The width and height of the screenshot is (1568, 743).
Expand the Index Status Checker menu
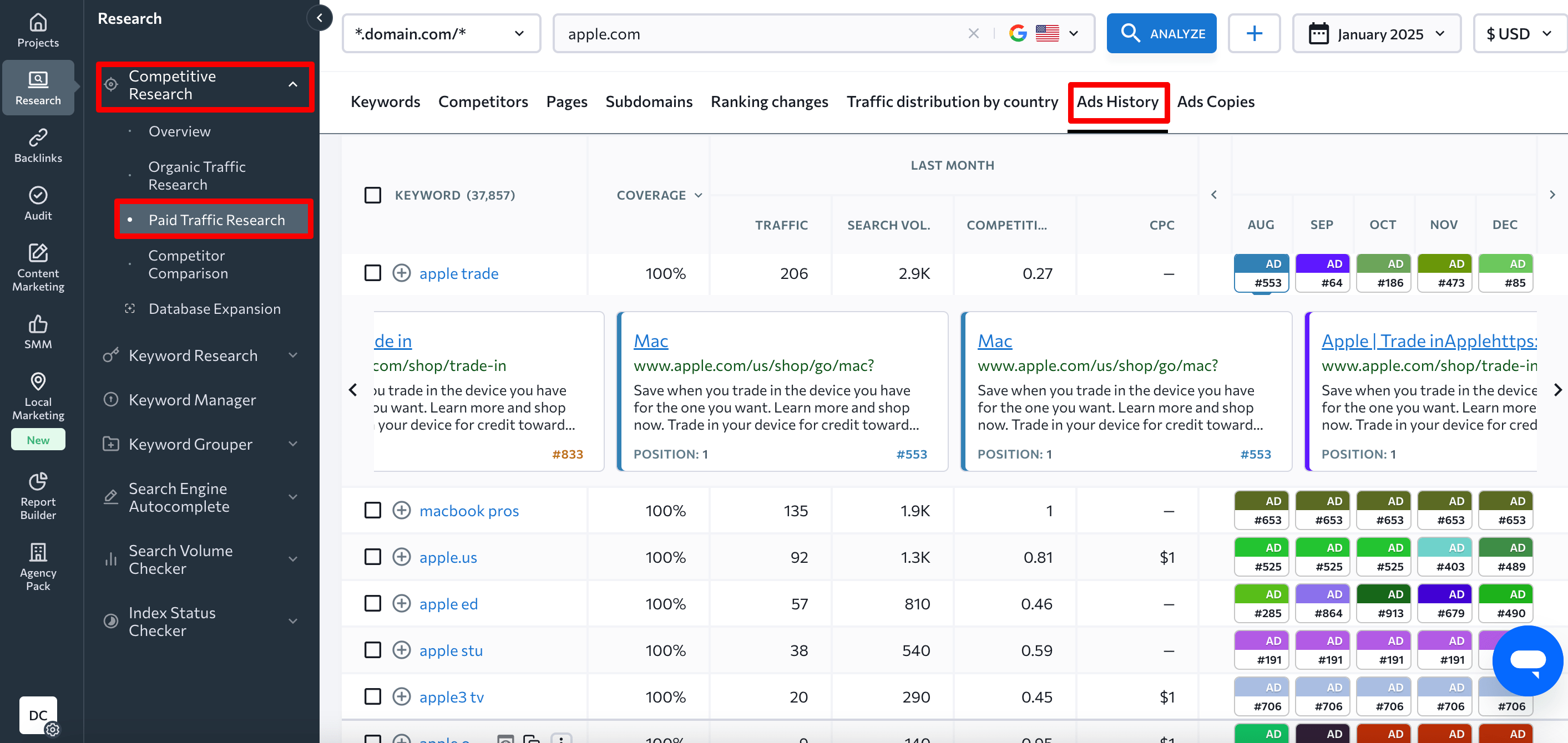(x=293, y=622)
